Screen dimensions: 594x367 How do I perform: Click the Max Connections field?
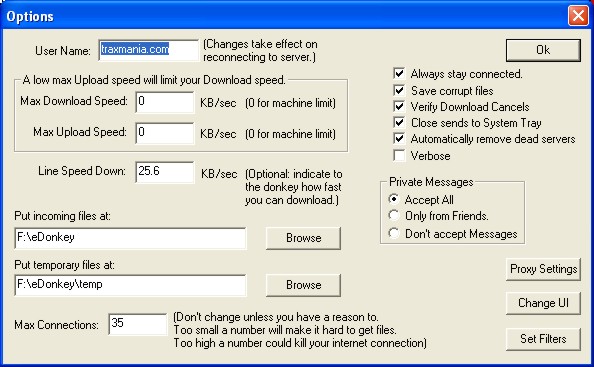(138, 324)
